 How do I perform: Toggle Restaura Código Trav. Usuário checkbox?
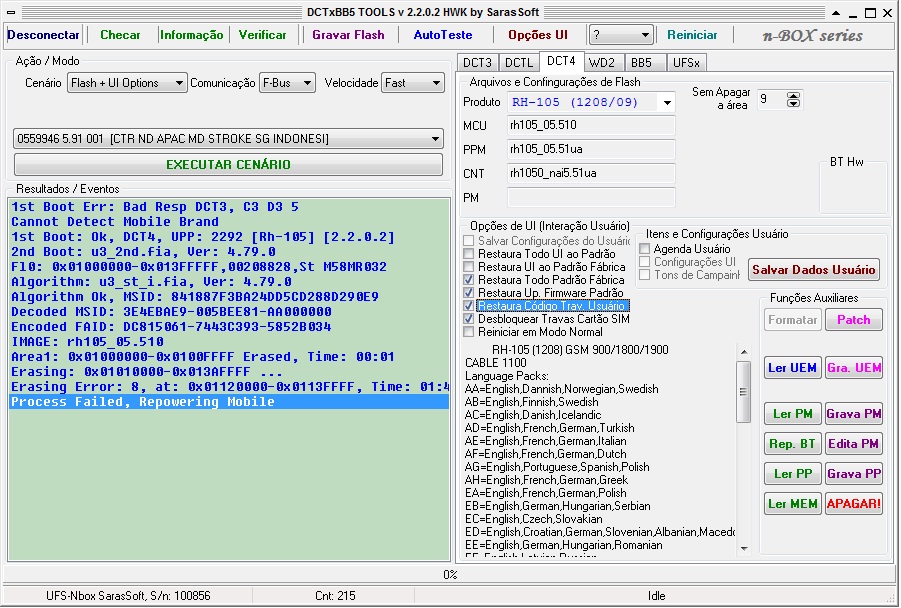pos(469,306)
